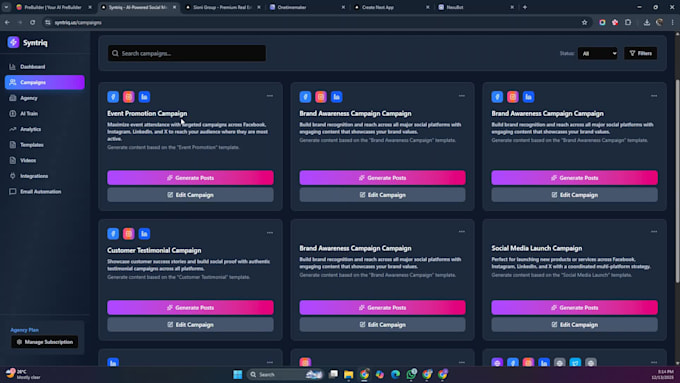Expand the browser tab search chevron
The height and width of the screenshot is (383, 680).
[7, 7]
